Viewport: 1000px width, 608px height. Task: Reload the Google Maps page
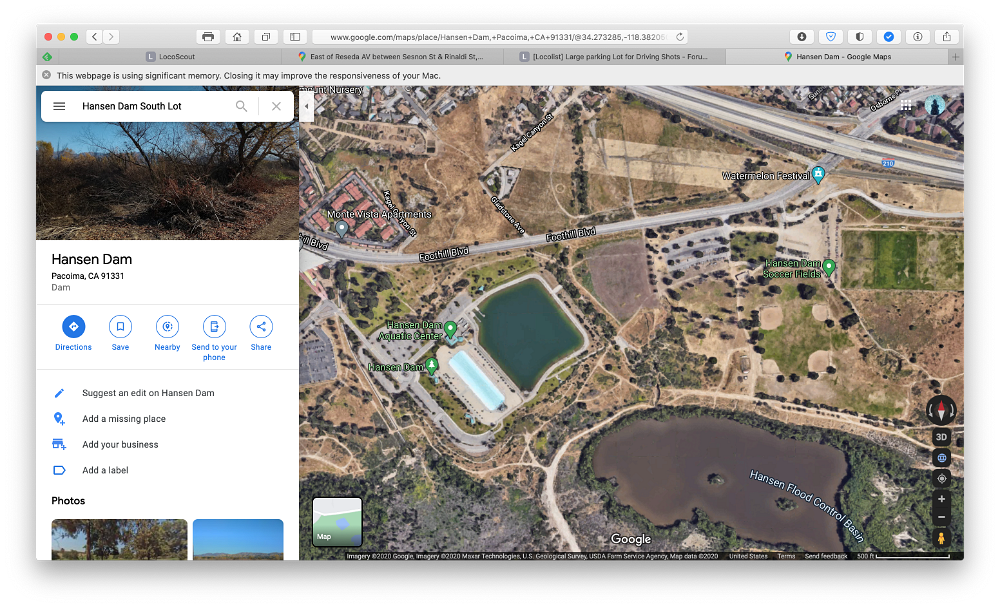click(x=680, y=37)
